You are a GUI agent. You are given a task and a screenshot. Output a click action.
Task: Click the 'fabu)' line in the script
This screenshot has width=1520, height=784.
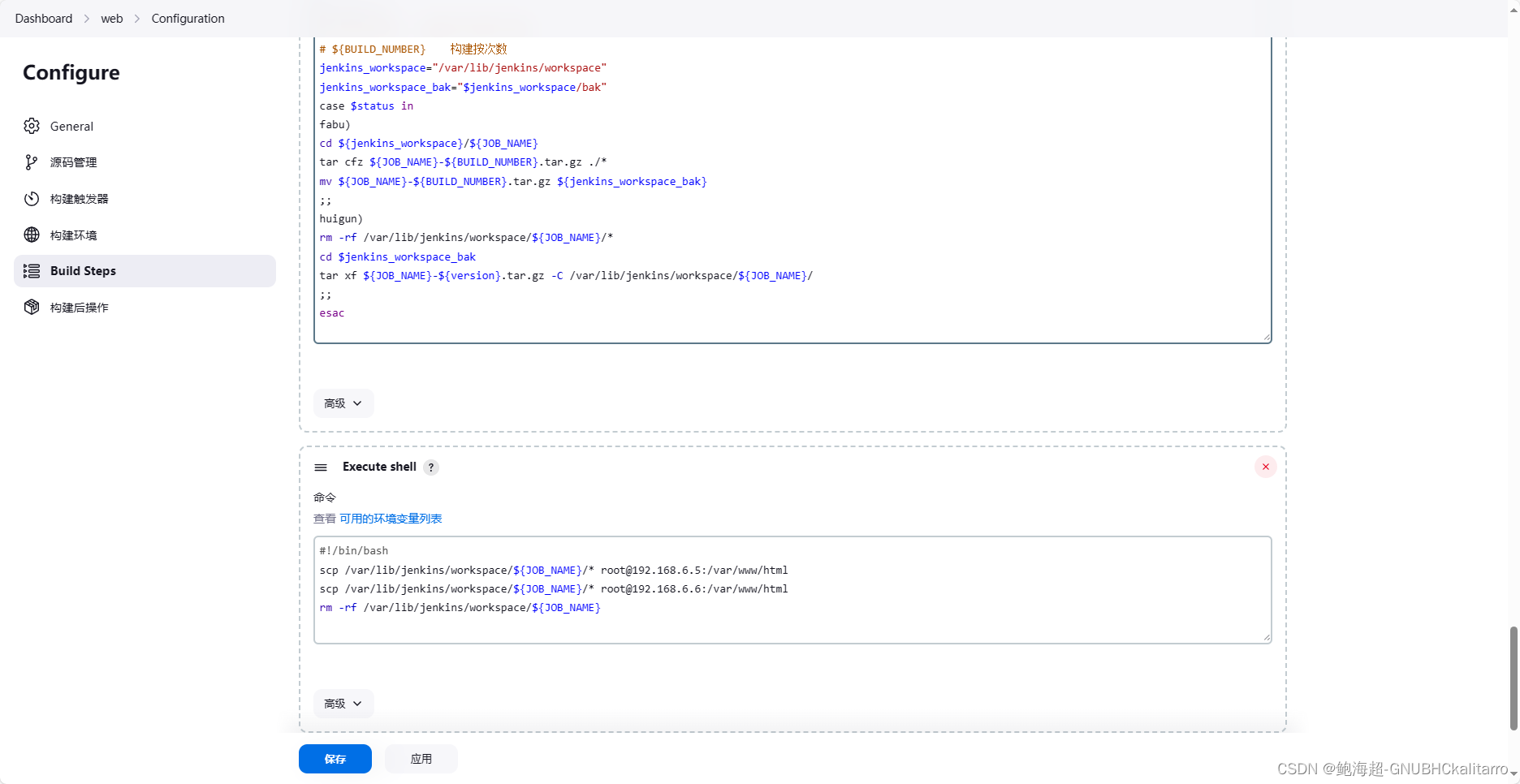point(335,125)
